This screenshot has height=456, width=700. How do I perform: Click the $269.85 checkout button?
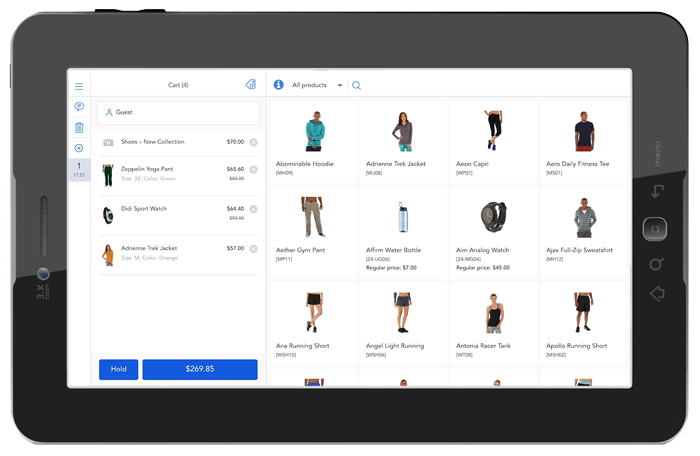[x=200, y=369]
